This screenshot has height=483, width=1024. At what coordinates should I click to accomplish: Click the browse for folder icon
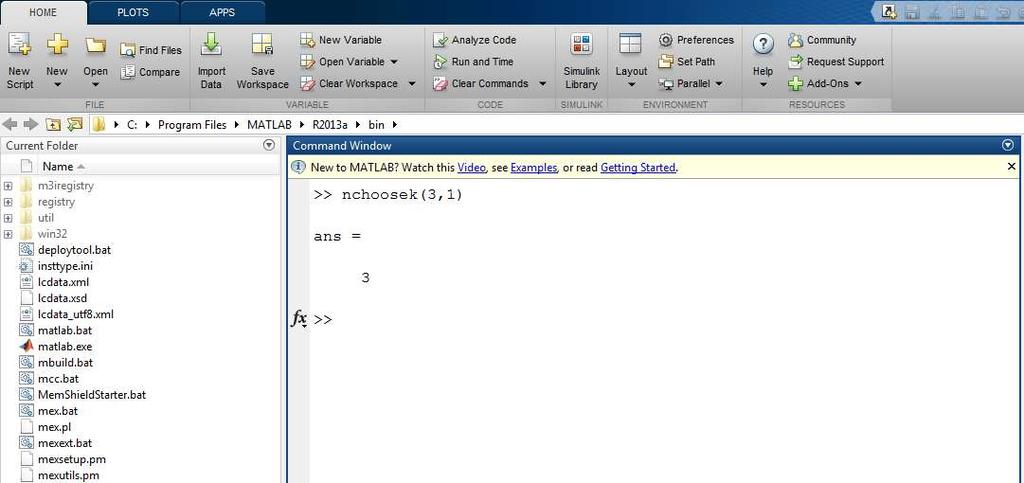(76, 124)
